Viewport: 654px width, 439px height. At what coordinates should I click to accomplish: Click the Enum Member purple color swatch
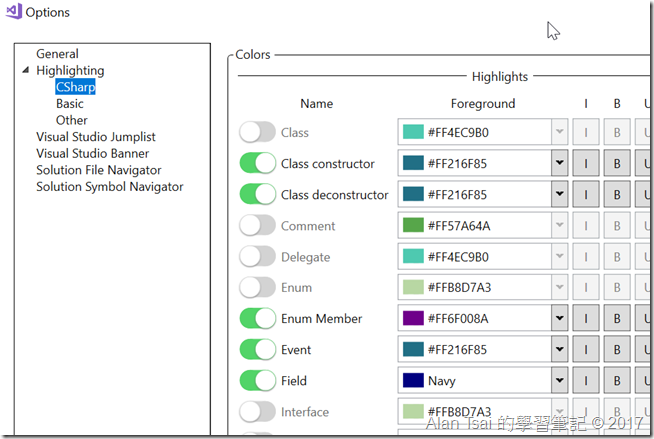(x=412, y=319)
